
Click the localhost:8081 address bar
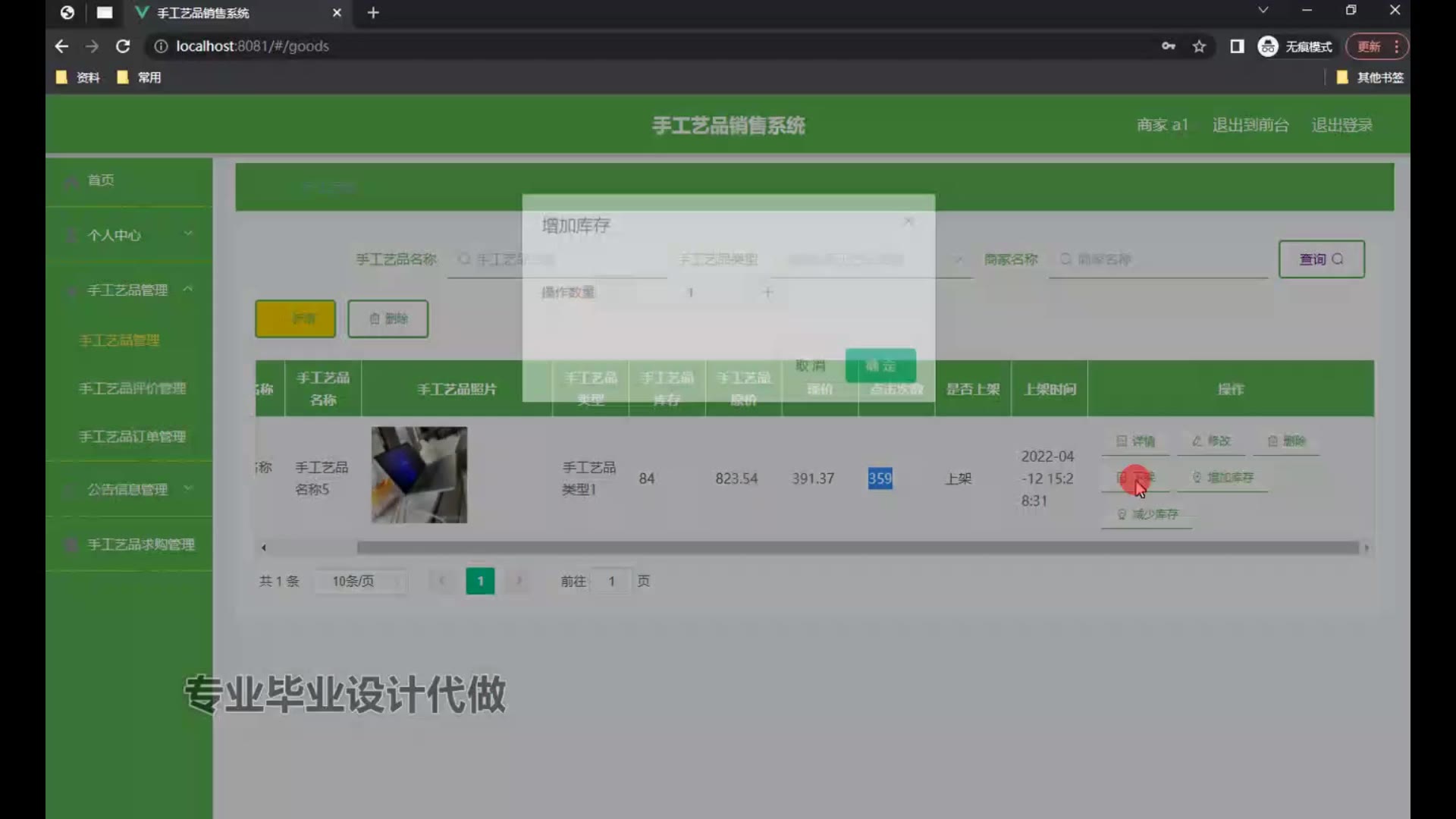(652, 46)
